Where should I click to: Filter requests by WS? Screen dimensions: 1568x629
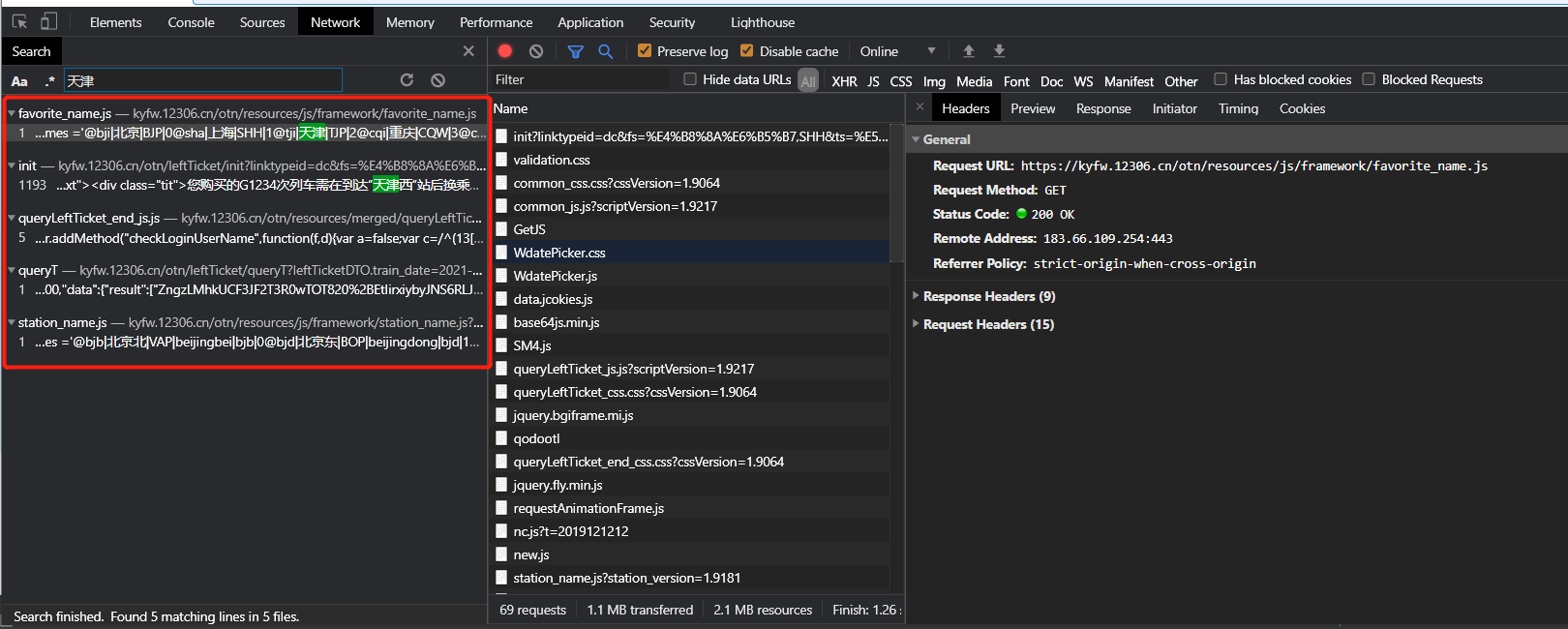pyautogui.click(x=1083, y=81)
